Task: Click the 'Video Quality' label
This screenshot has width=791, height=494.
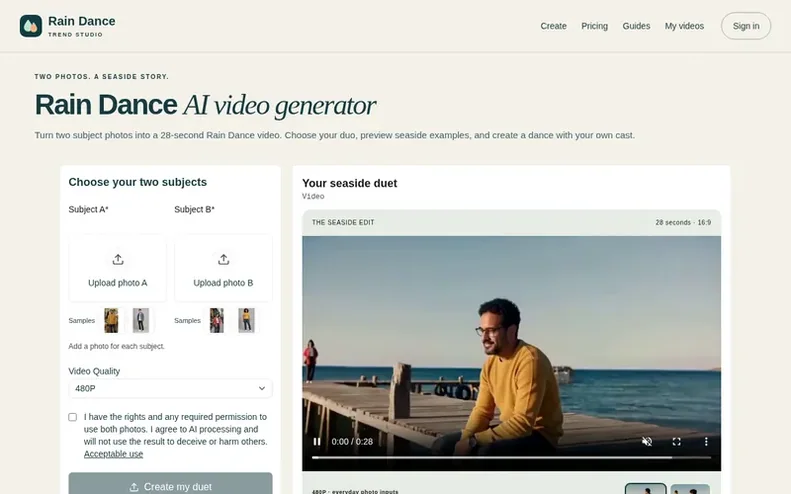Action: pos(94,371)
